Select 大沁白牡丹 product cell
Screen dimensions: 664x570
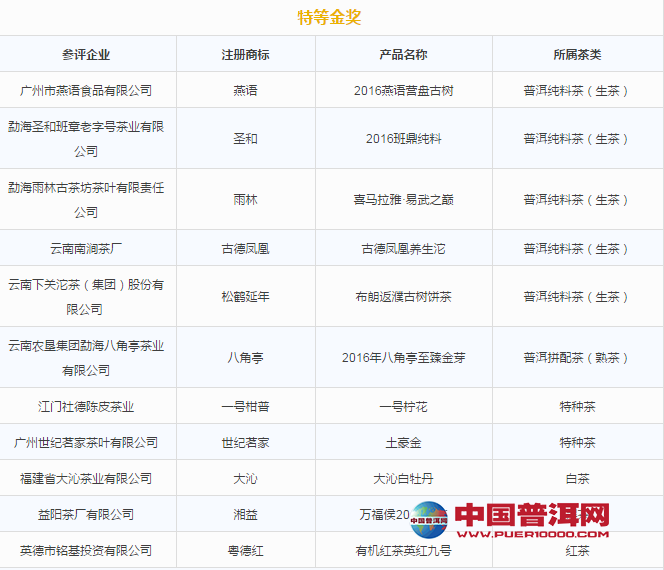404,478
